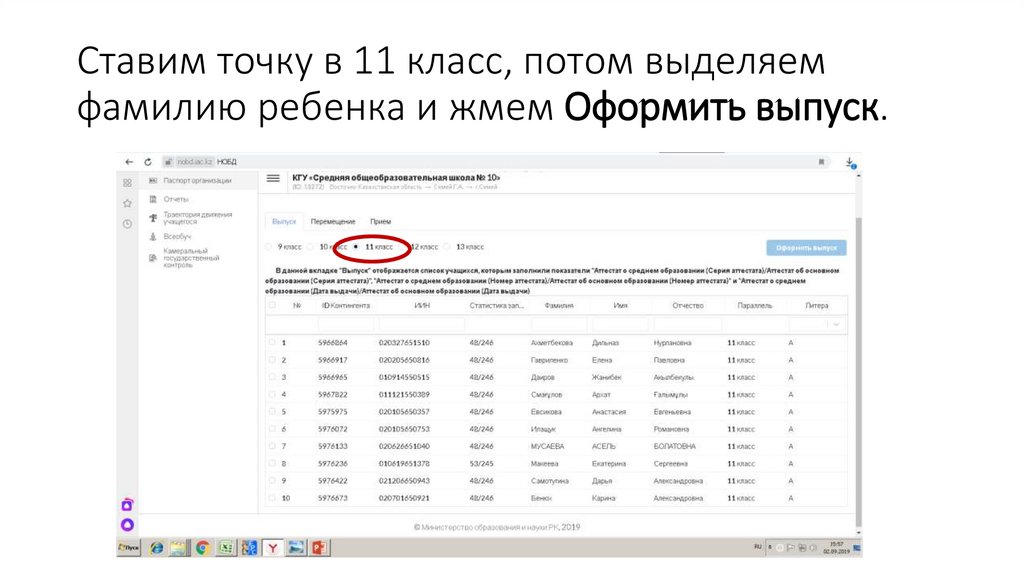Click ID cell 5966917
1024x574 pixels.
tap(333, 360)
